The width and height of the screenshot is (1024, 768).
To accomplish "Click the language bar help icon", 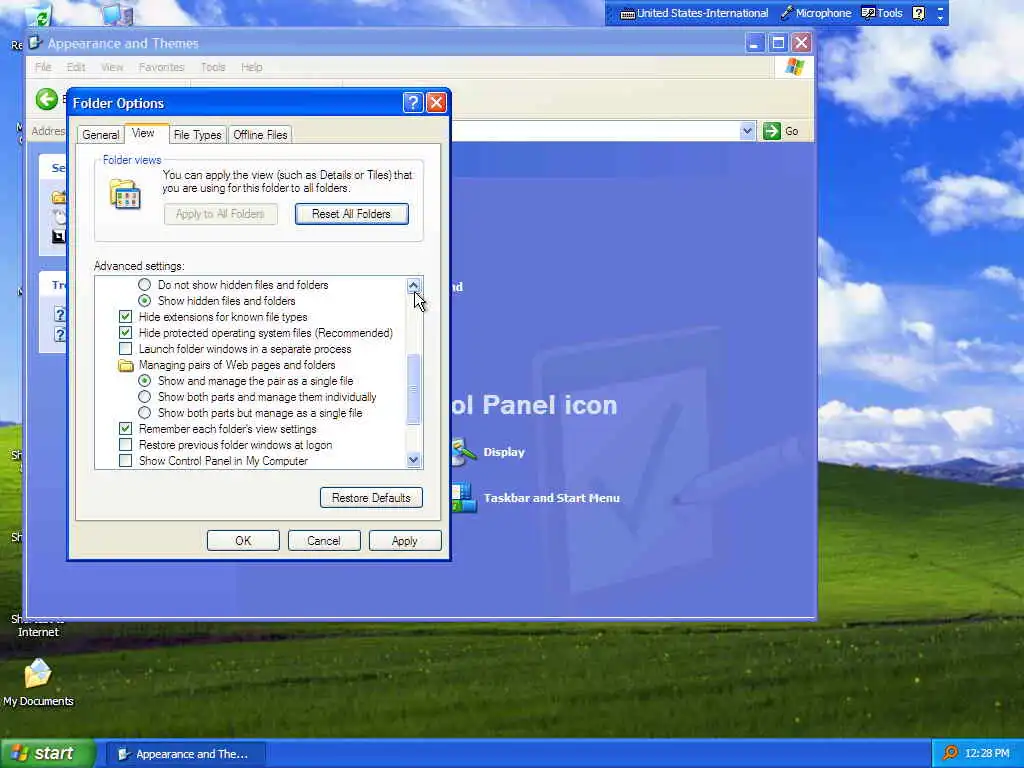I will (918, 13).
